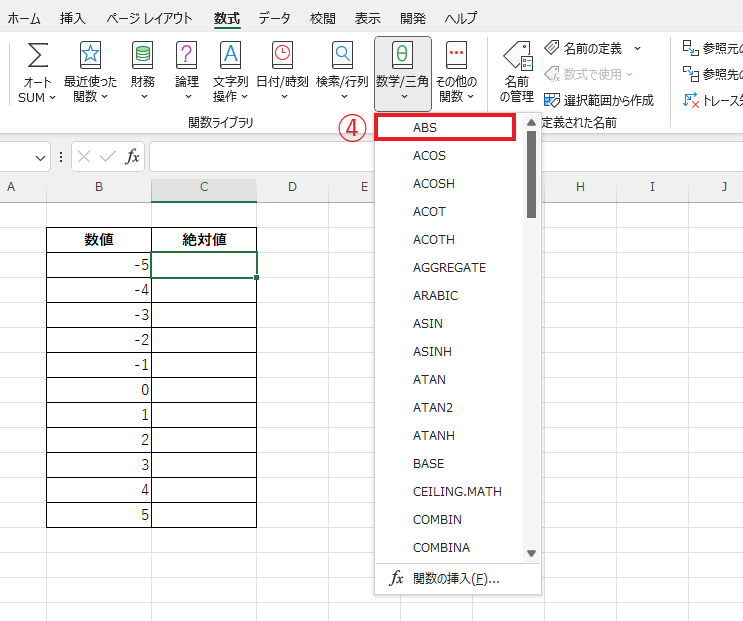This screenshot has width=743, height=621.
Task: Open the Lookup (検索/行列) functions icon
Action: (342, 56)
